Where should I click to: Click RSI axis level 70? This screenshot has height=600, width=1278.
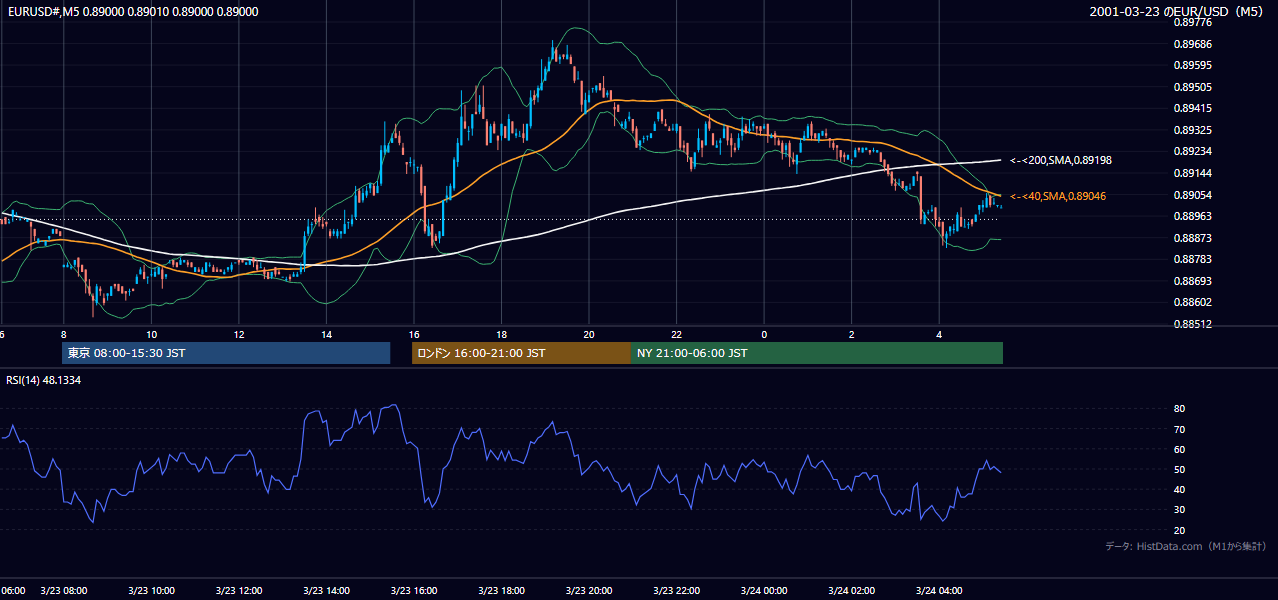click(1179, 429)
